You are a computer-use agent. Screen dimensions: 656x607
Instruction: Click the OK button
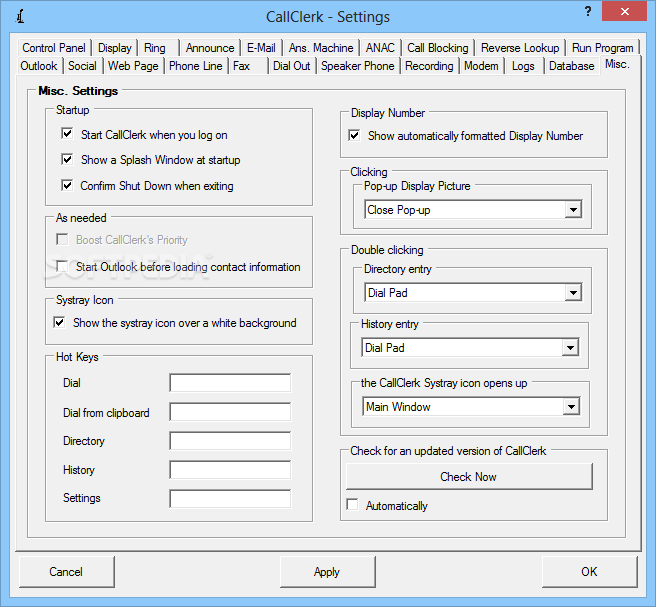click(589, 571)
